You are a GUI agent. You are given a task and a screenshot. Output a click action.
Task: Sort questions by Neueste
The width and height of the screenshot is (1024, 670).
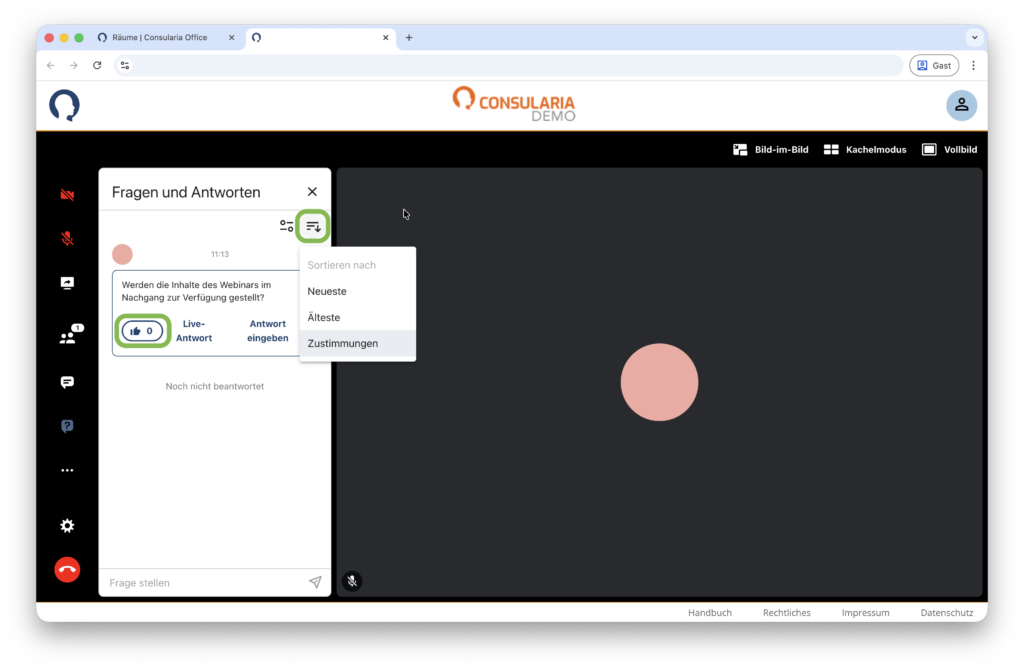(x=327, y=291)
